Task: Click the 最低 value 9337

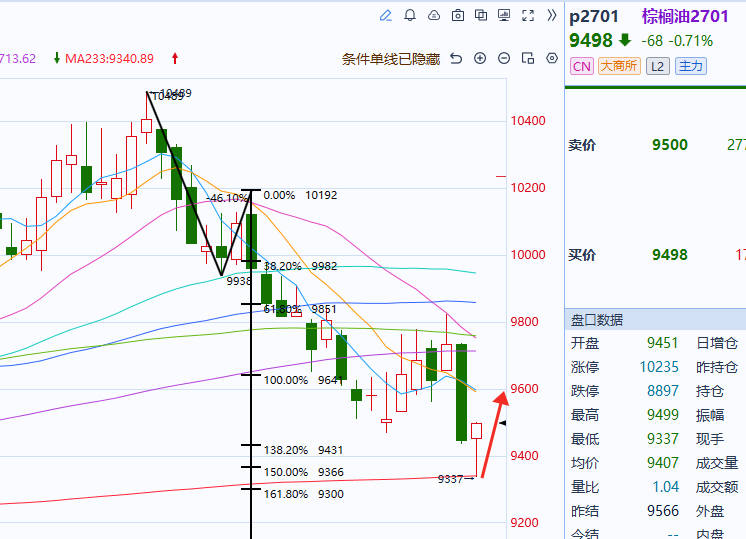Action: pos(662,439)
